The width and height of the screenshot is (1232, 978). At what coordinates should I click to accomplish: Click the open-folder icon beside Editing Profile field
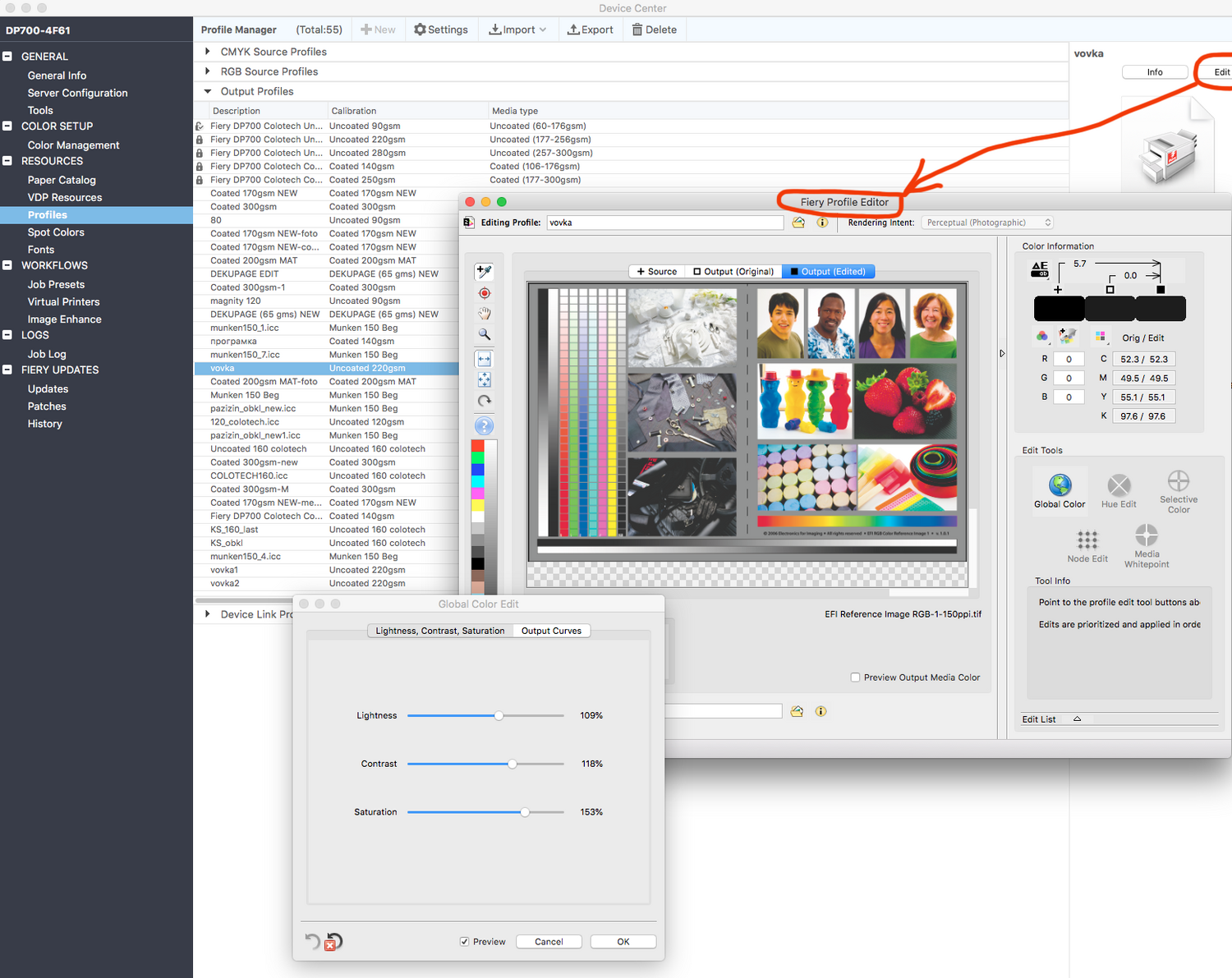click(798, 223)
